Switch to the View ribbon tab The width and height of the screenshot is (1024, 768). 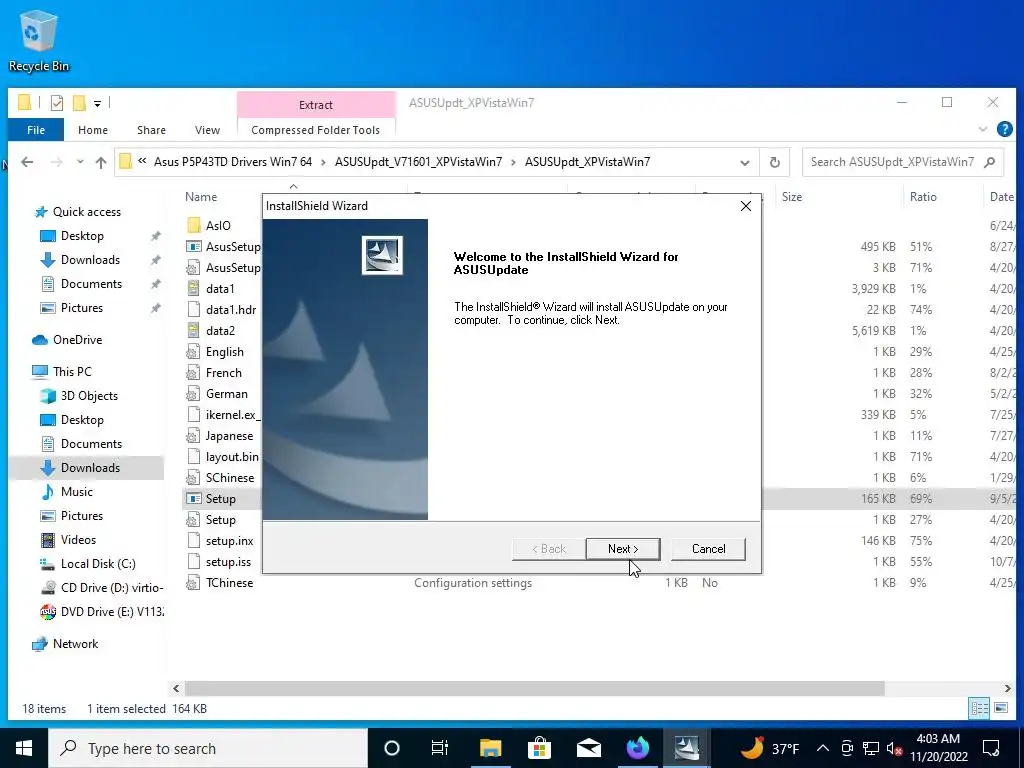pos(207,130)
